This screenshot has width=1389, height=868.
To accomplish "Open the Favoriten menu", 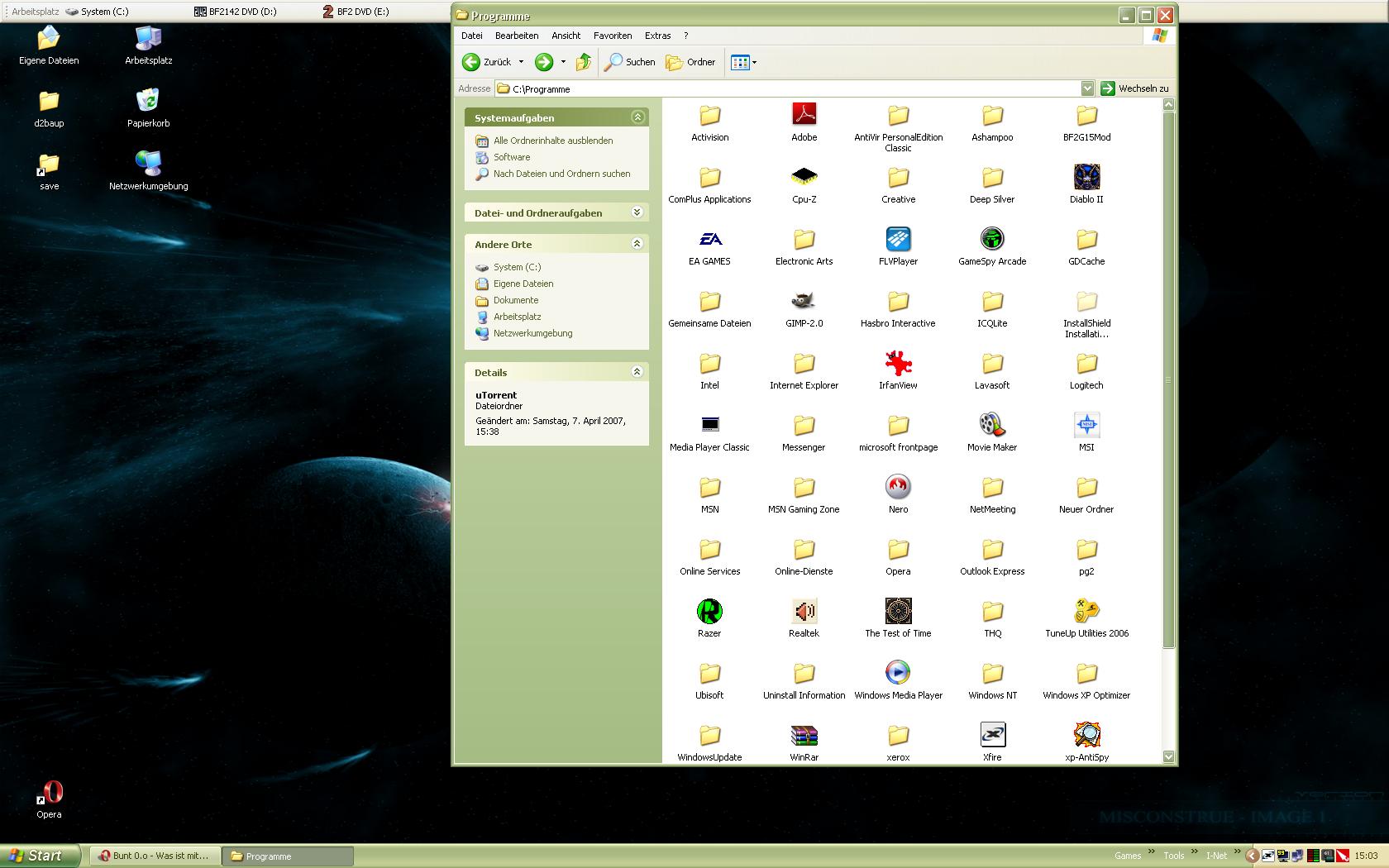I will click(613, 36).
